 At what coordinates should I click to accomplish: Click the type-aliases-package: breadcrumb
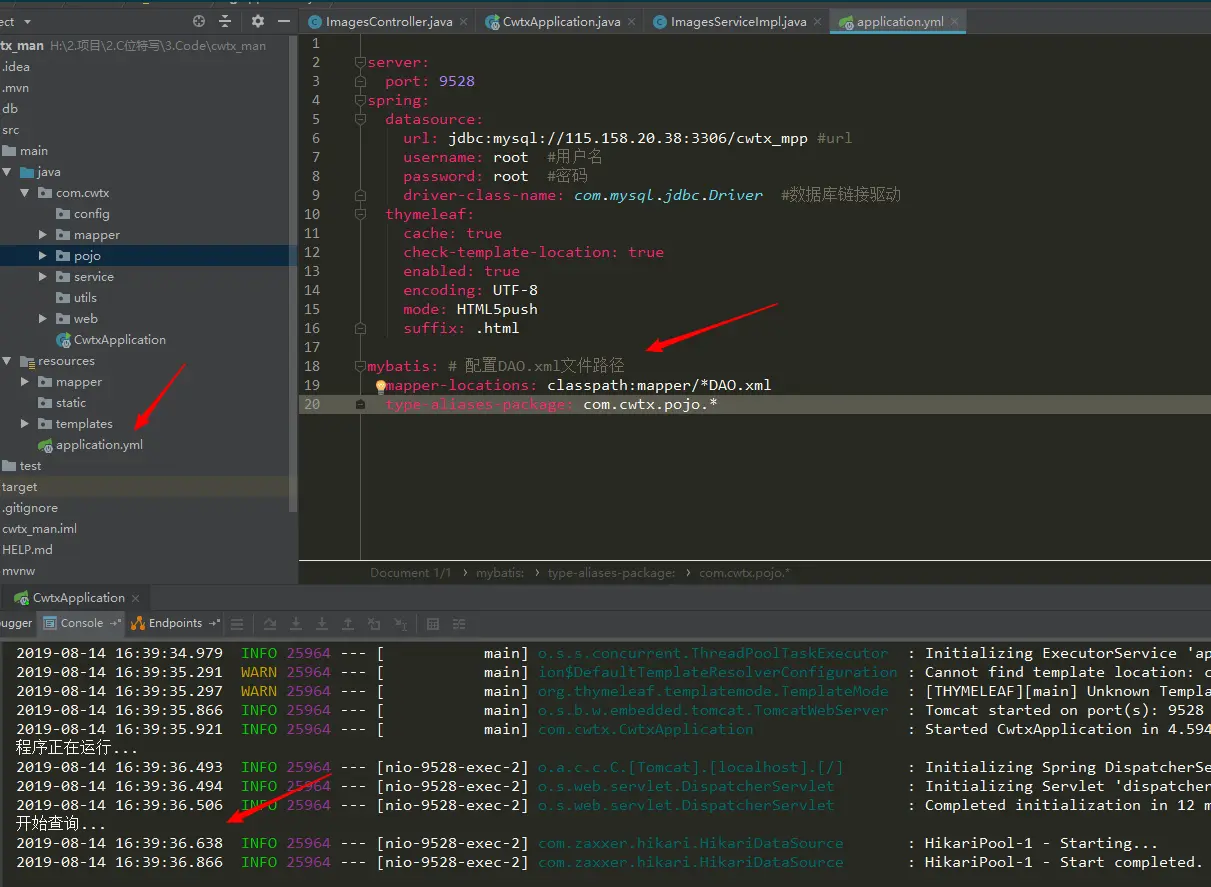coord(611,573)
